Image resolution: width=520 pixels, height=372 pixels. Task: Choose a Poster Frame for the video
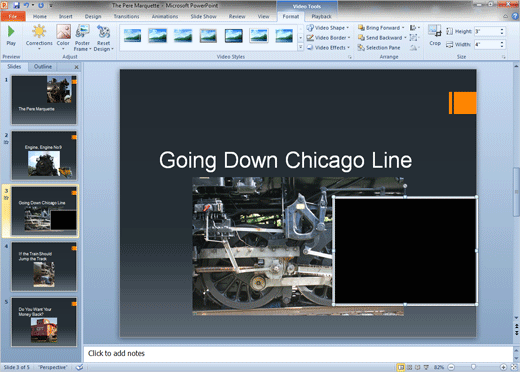point(82,37)
